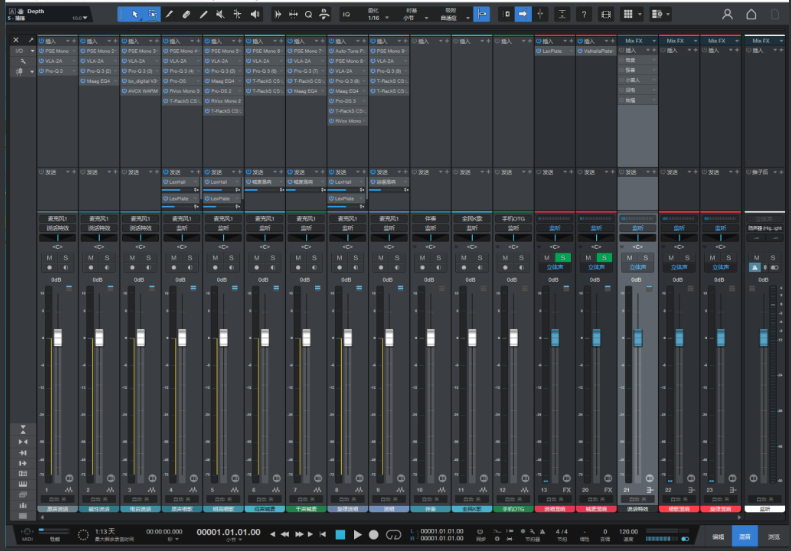Click the horizontal scrollbar right arrow
This screenshot has height=551, width=791.
[x=739, y=517]
